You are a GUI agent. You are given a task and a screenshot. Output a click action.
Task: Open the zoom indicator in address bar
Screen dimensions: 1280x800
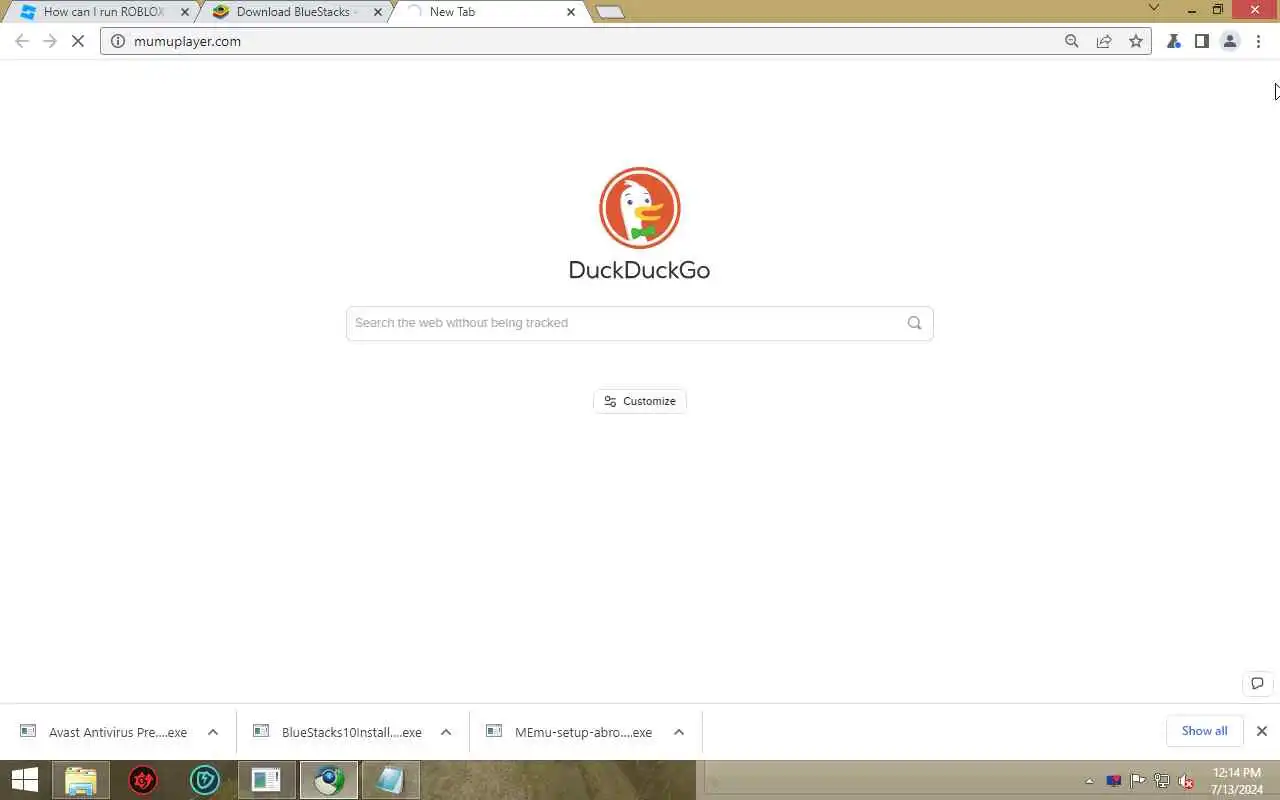(x=1072, y=41)
